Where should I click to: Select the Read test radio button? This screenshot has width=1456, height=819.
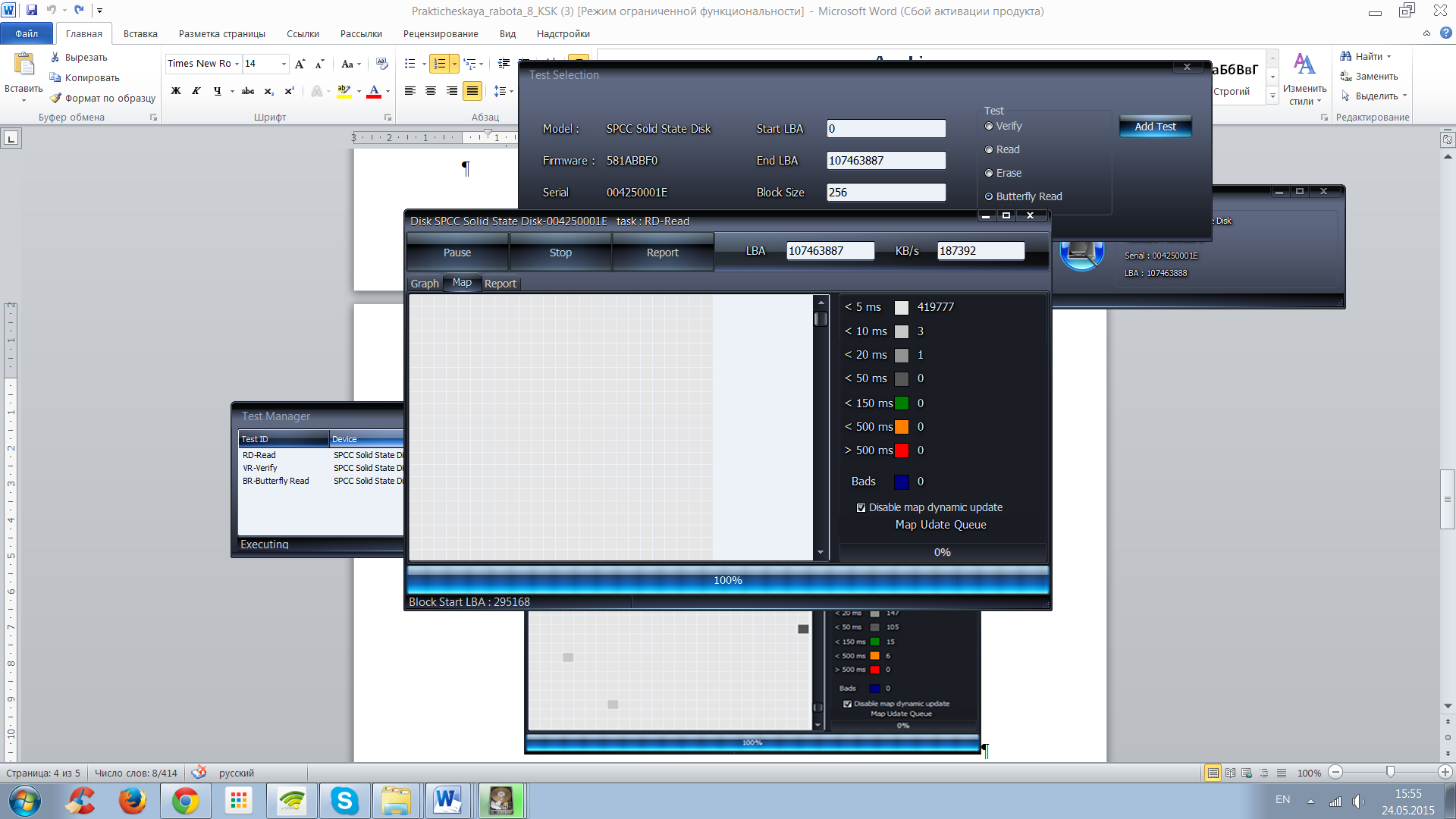point(989,149)
